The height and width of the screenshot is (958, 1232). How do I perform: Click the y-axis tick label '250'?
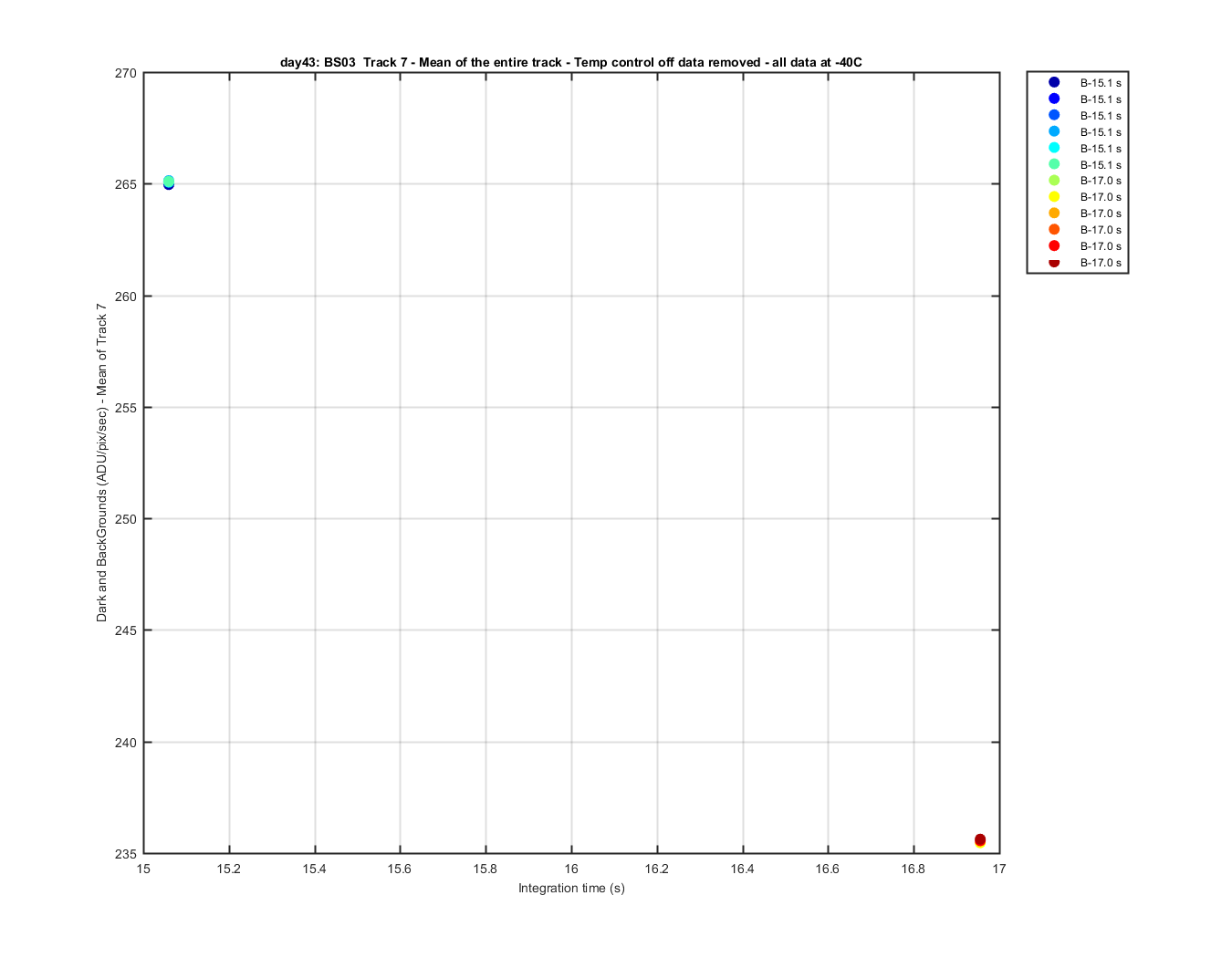(126, 519)
